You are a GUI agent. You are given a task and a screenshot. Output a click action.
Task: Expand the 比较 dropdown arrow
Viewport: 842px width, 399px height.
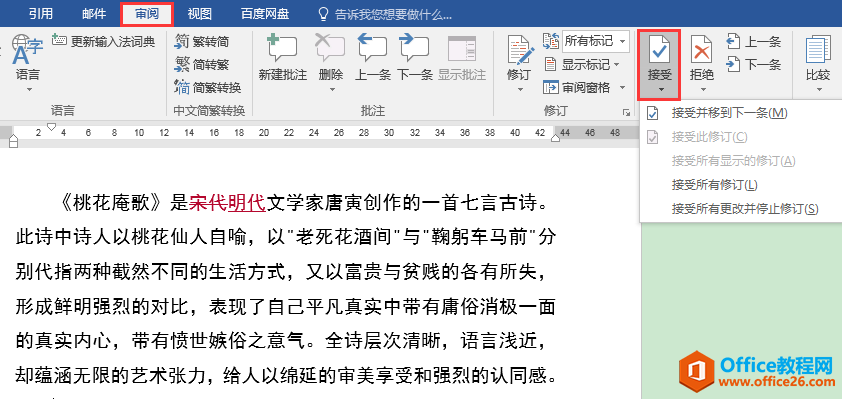[x=818, y=90]
